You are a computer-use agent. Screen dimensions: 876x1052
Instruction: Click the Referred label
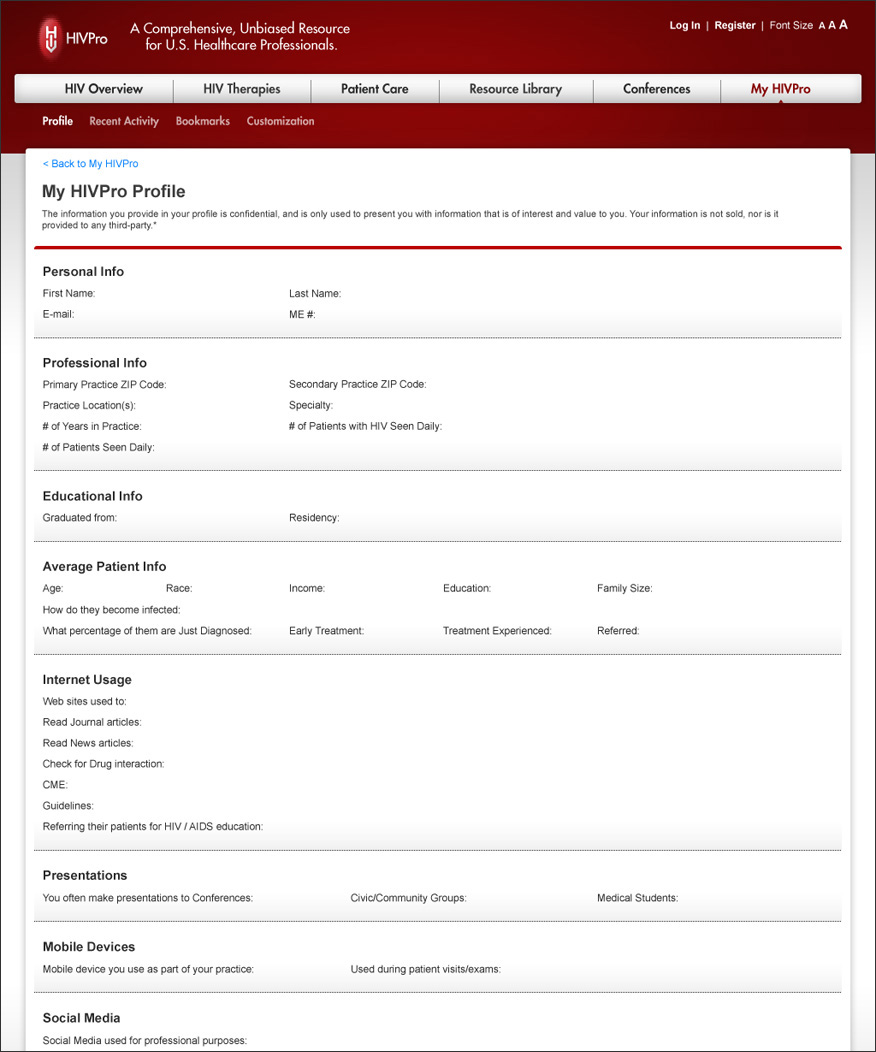[618, 631]
